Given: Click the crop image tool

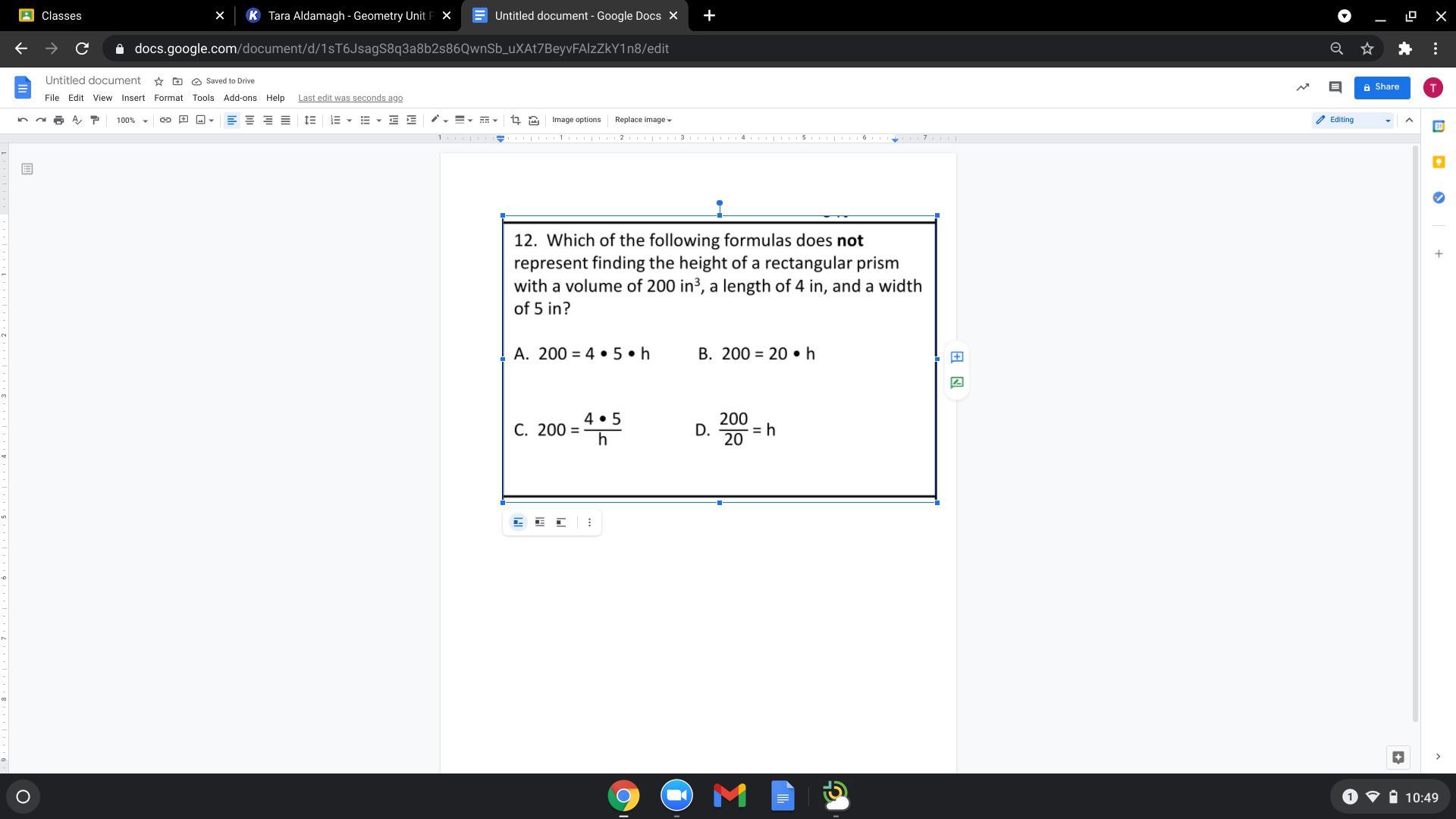Looking at the screenshot, I should point(516,120).
